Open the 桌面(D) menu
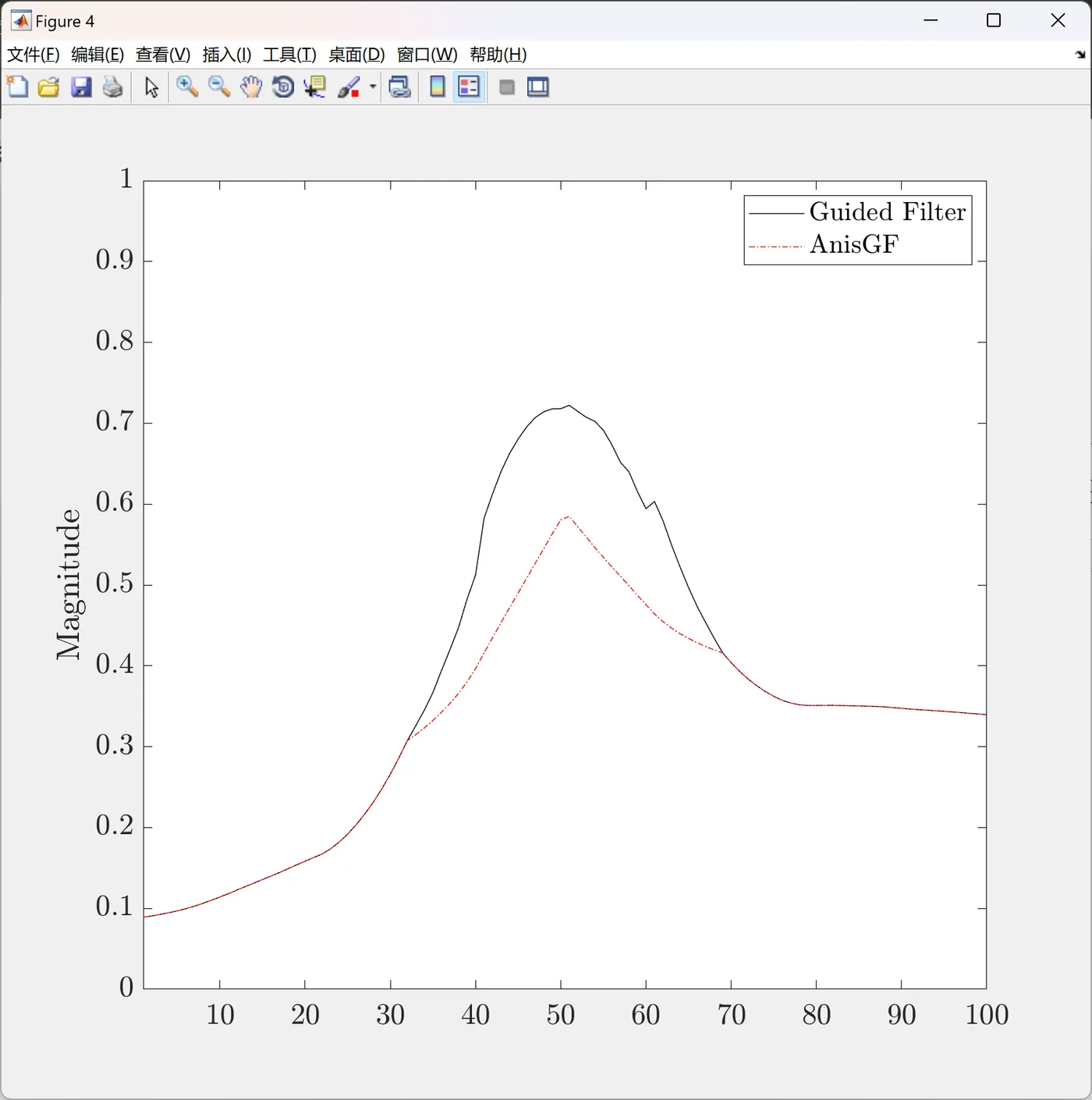 point(357,55)
